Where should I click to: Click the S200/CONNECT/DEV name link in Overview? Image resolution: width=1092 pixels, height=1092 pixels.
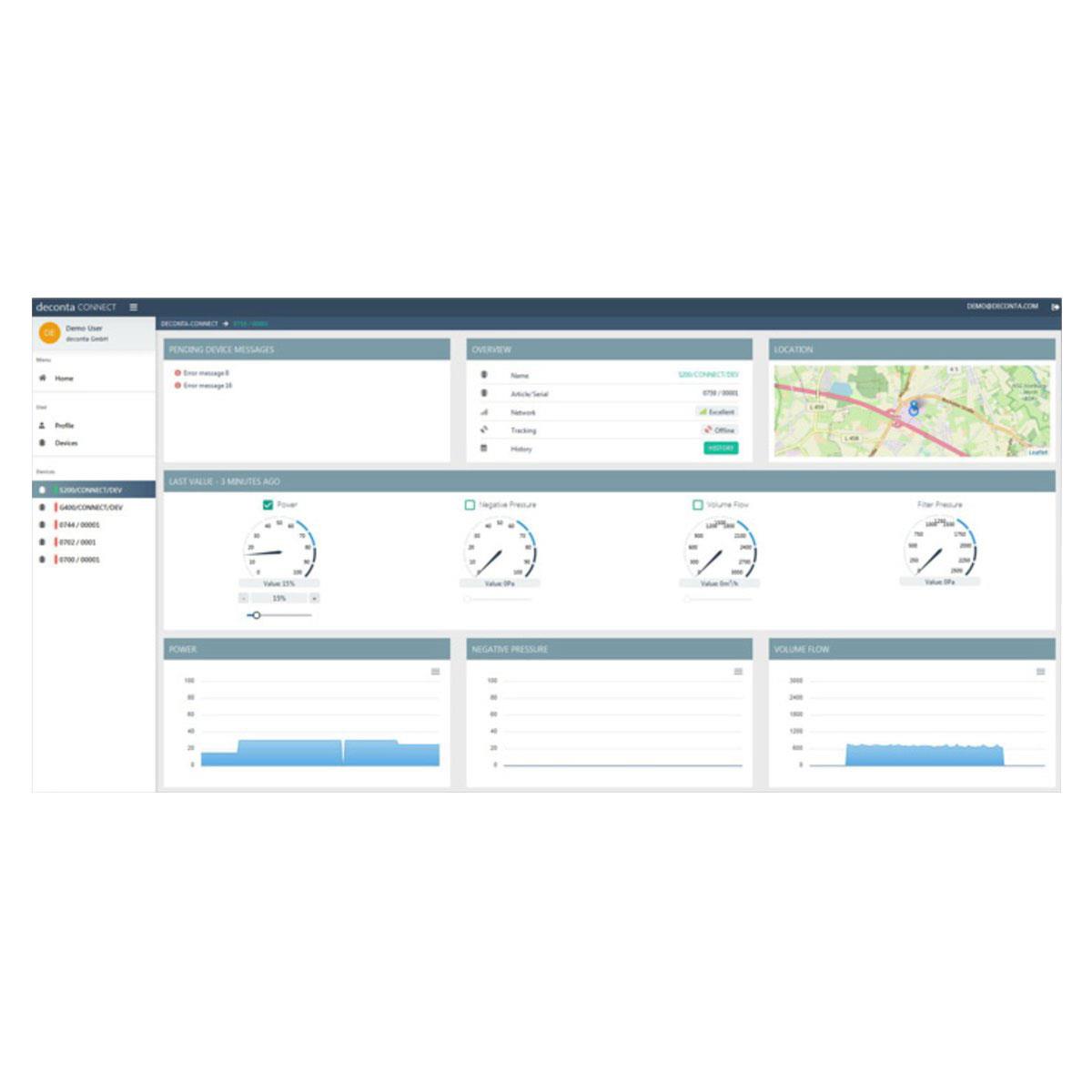click(x=709, y=375)
